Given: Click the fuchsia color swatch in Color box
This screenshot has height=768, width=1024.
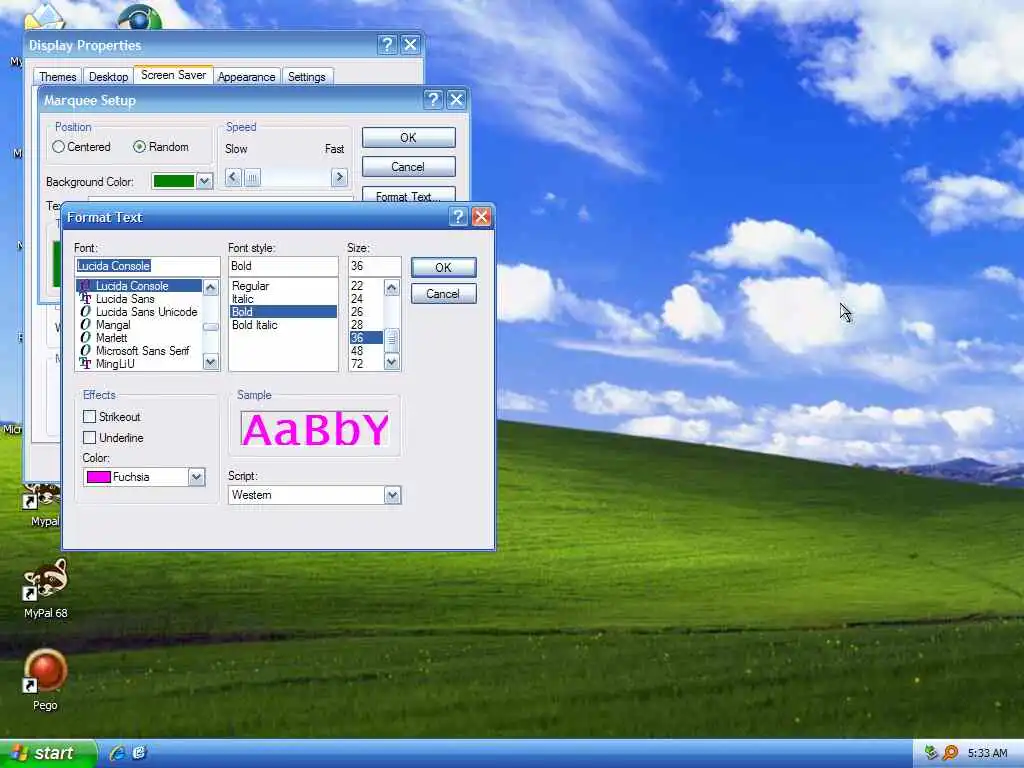Looking at the screenshot, I should tap(99, 477).
